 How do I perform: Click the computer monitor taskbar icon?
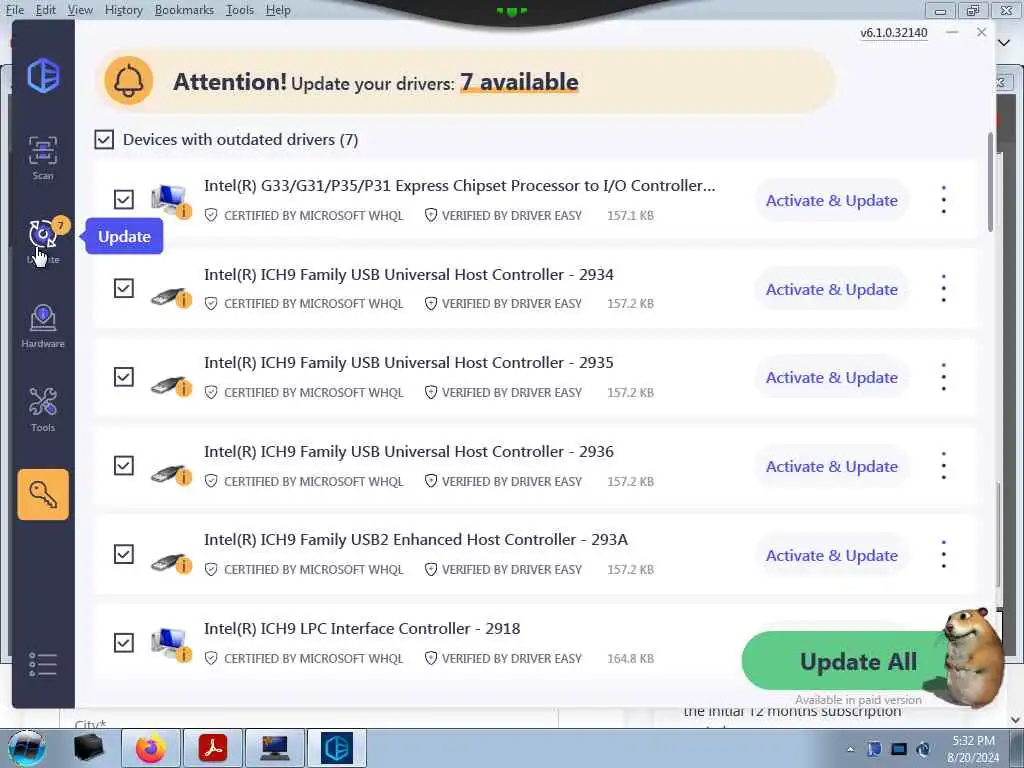[275, 748]
